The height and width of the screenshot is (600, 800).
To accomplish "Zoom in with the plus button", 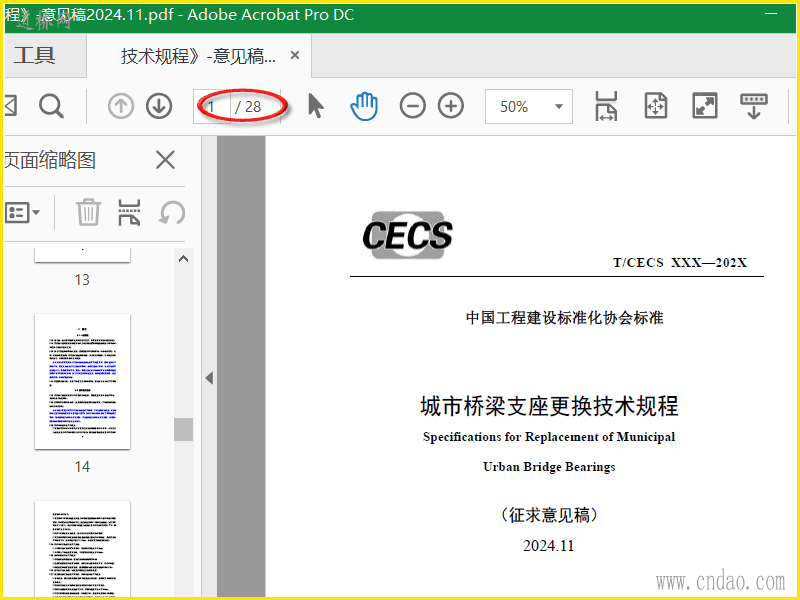I will [451, 106].
